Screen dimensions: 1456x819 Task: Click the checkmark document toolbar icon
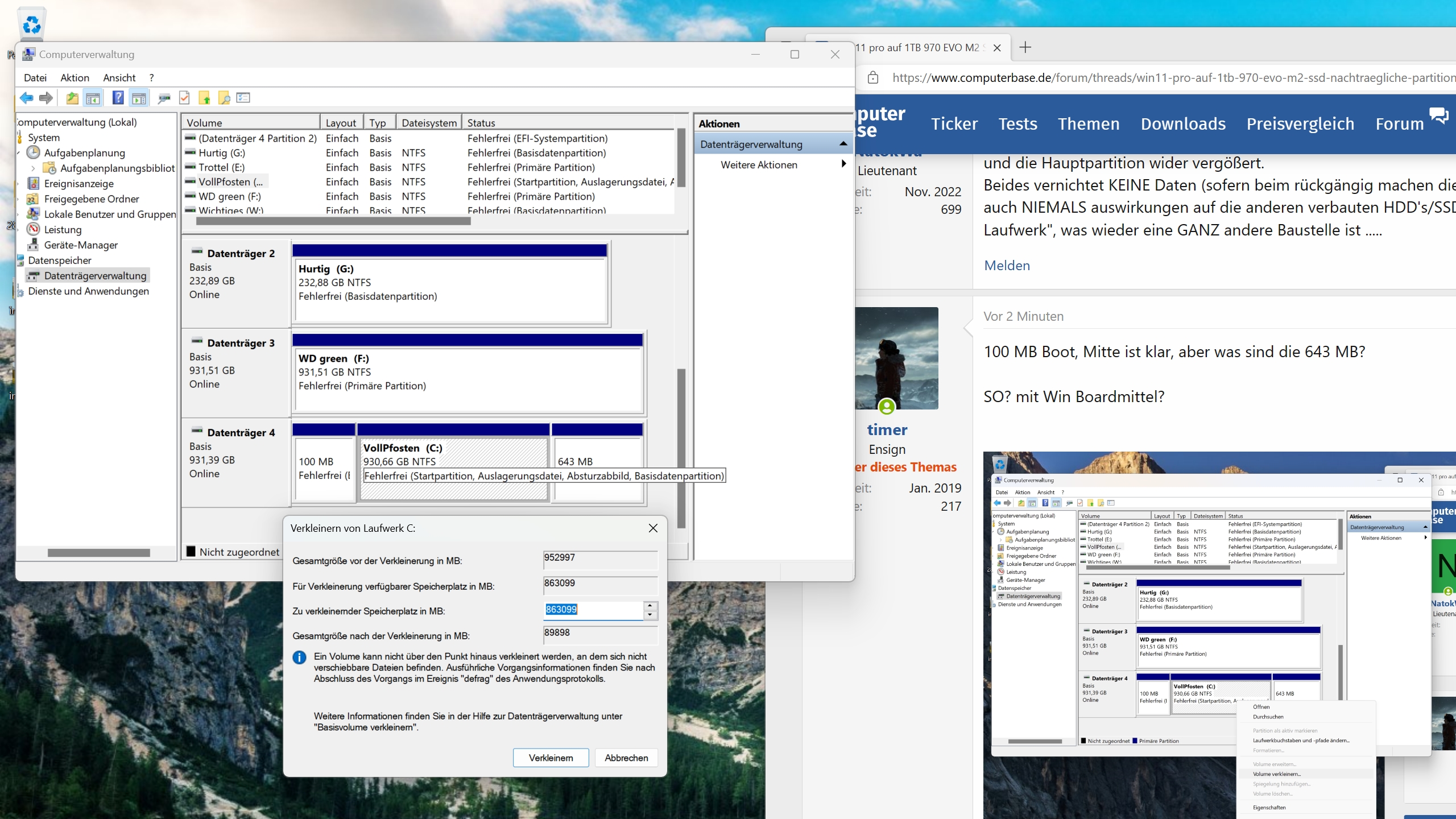point(184,98)
